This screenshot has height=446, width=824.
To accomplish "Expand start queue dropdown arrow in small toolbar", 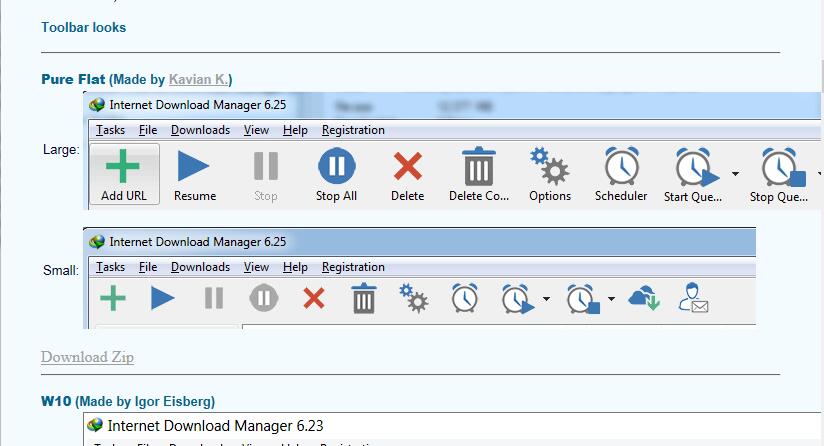I will pyautogui.click(x=547, y=299).
